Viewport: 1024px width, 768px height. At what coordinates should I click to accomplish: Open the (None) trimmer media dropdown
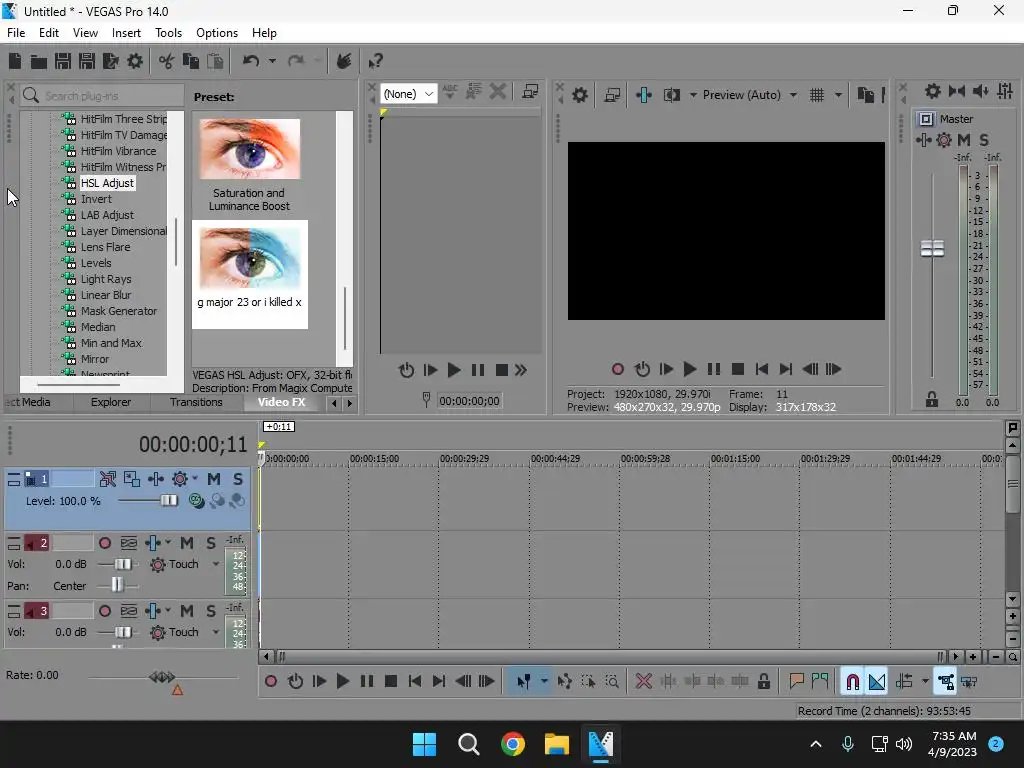coord(409,94)
